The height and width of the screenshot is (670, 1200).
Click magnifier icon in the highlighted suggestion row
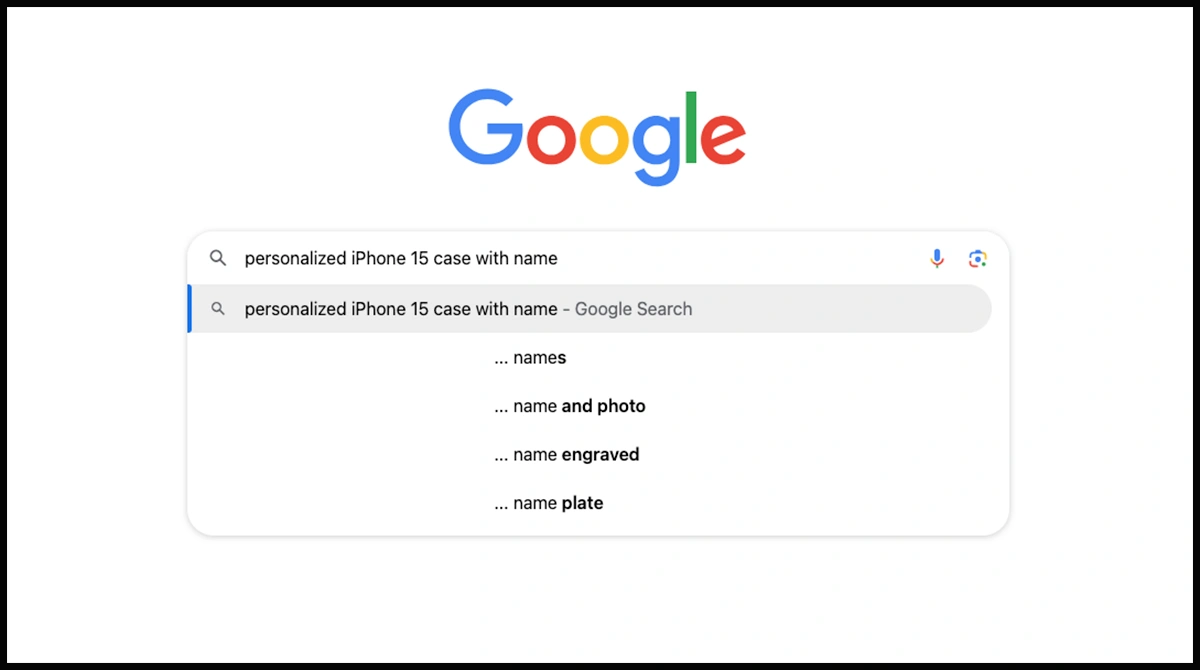click(x=218, y=309)
